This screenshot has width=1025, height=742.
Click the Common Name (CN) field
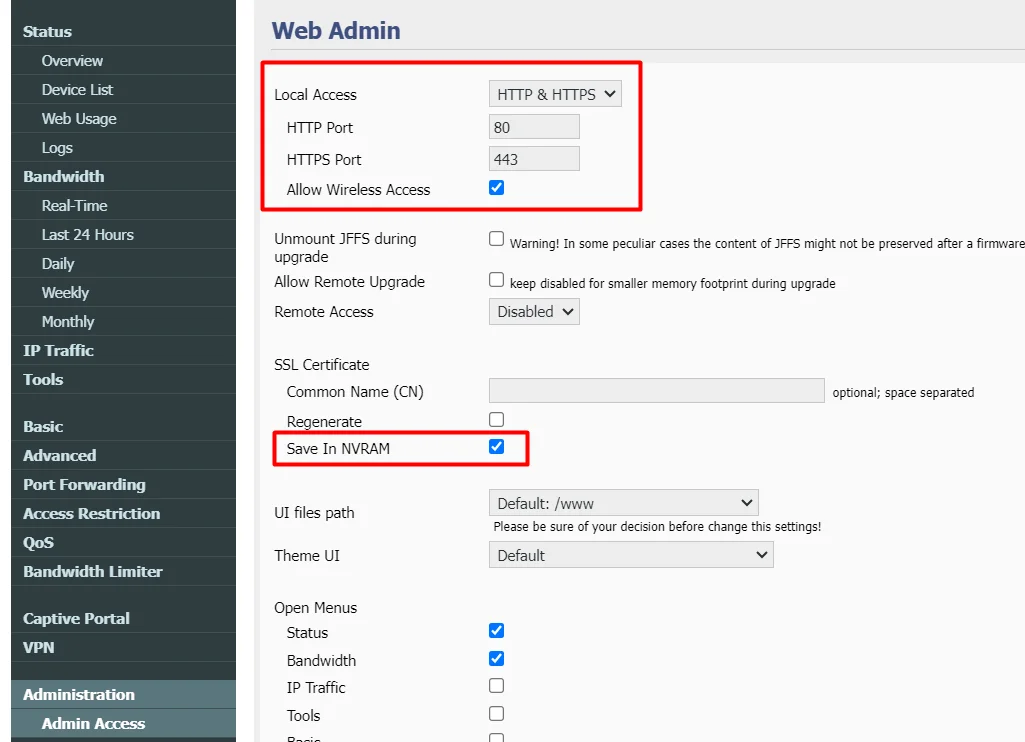(x=656, y=391)
